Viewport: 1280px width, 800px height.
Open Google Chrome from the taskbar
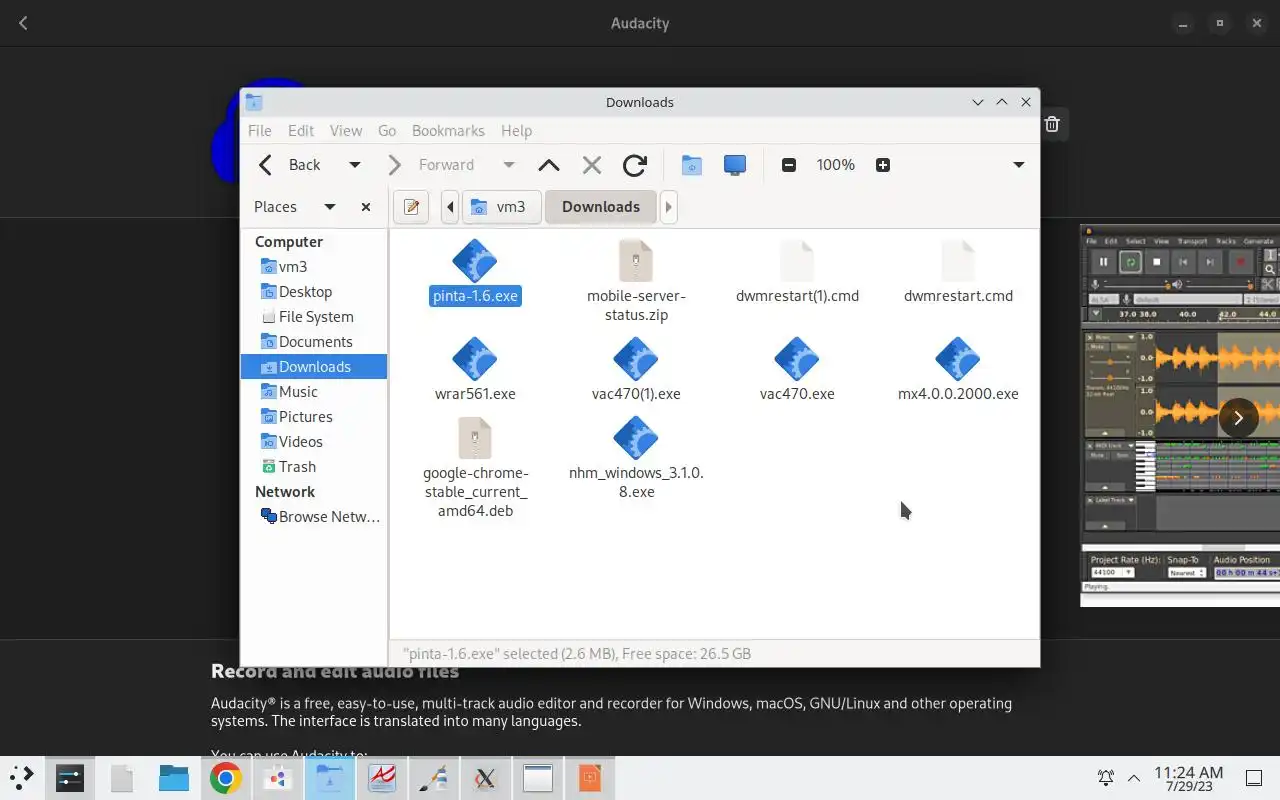(x=225, y=778)
